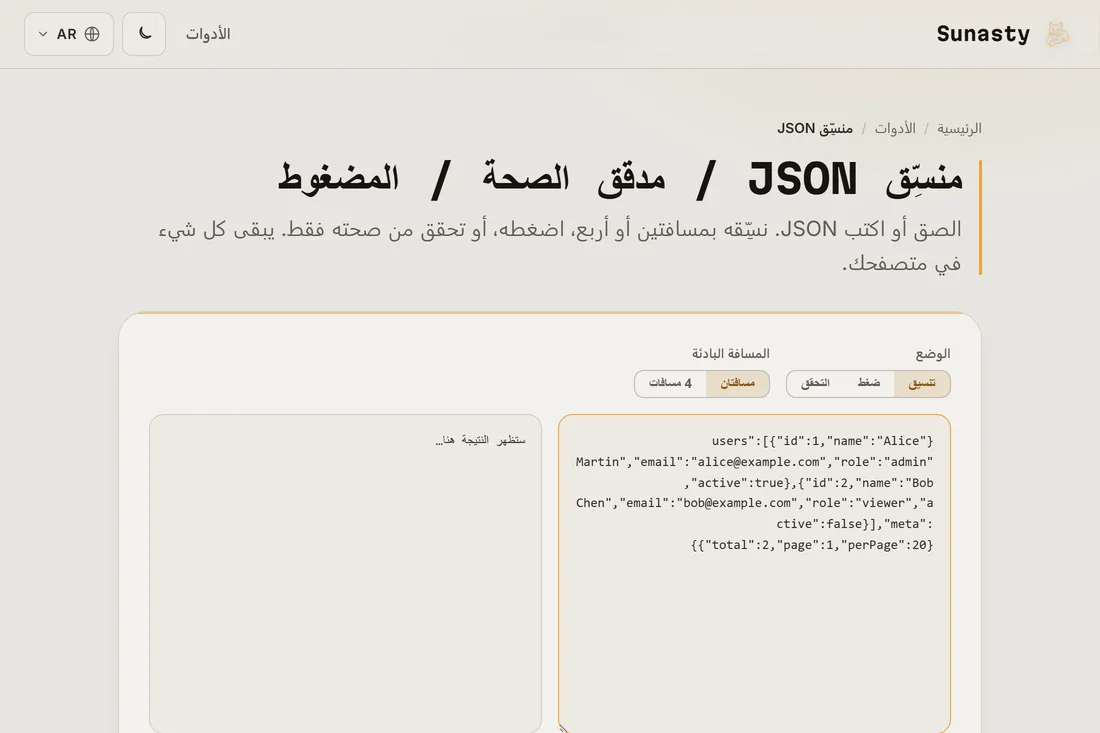This screenshot has height=733, width=1100.
Task: Select the ضغط mode option
Action: (x=868, y=383)
